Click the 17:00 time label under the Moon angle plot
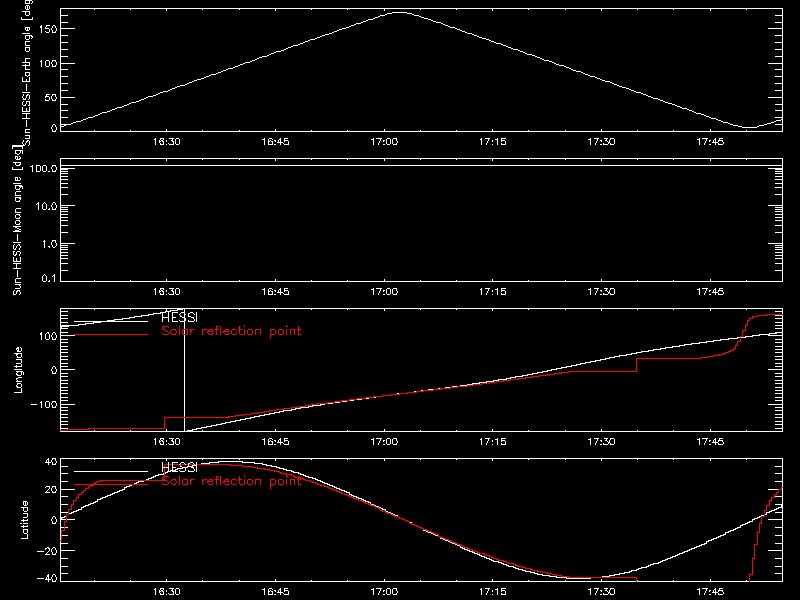800x600 pixels. (384, 292)
